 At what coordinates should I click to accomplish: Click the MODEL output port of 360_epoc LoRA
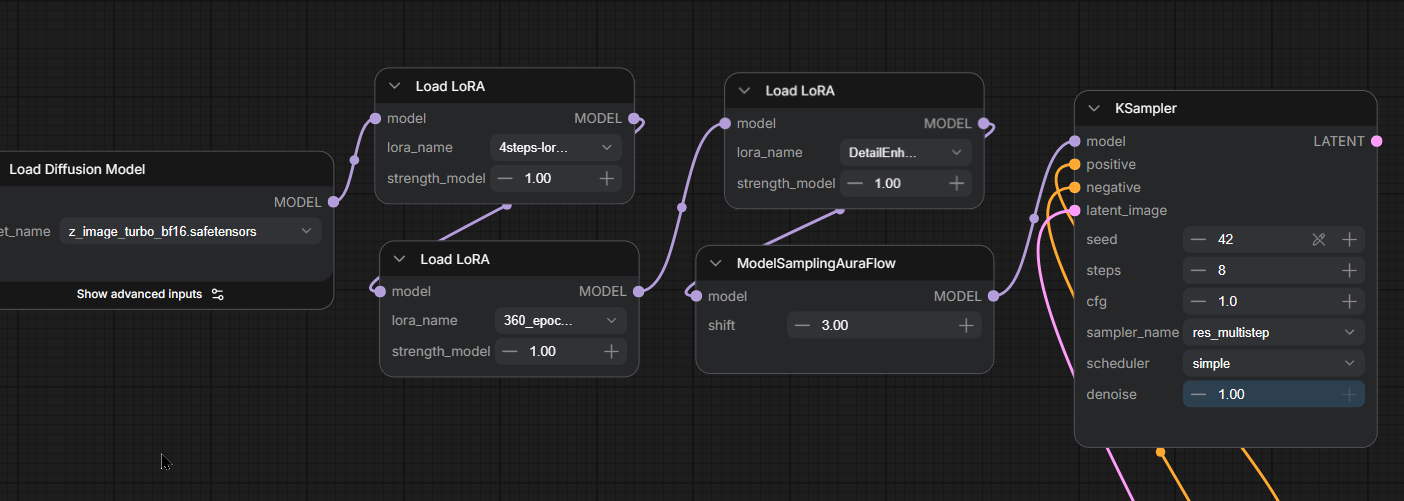639,291
